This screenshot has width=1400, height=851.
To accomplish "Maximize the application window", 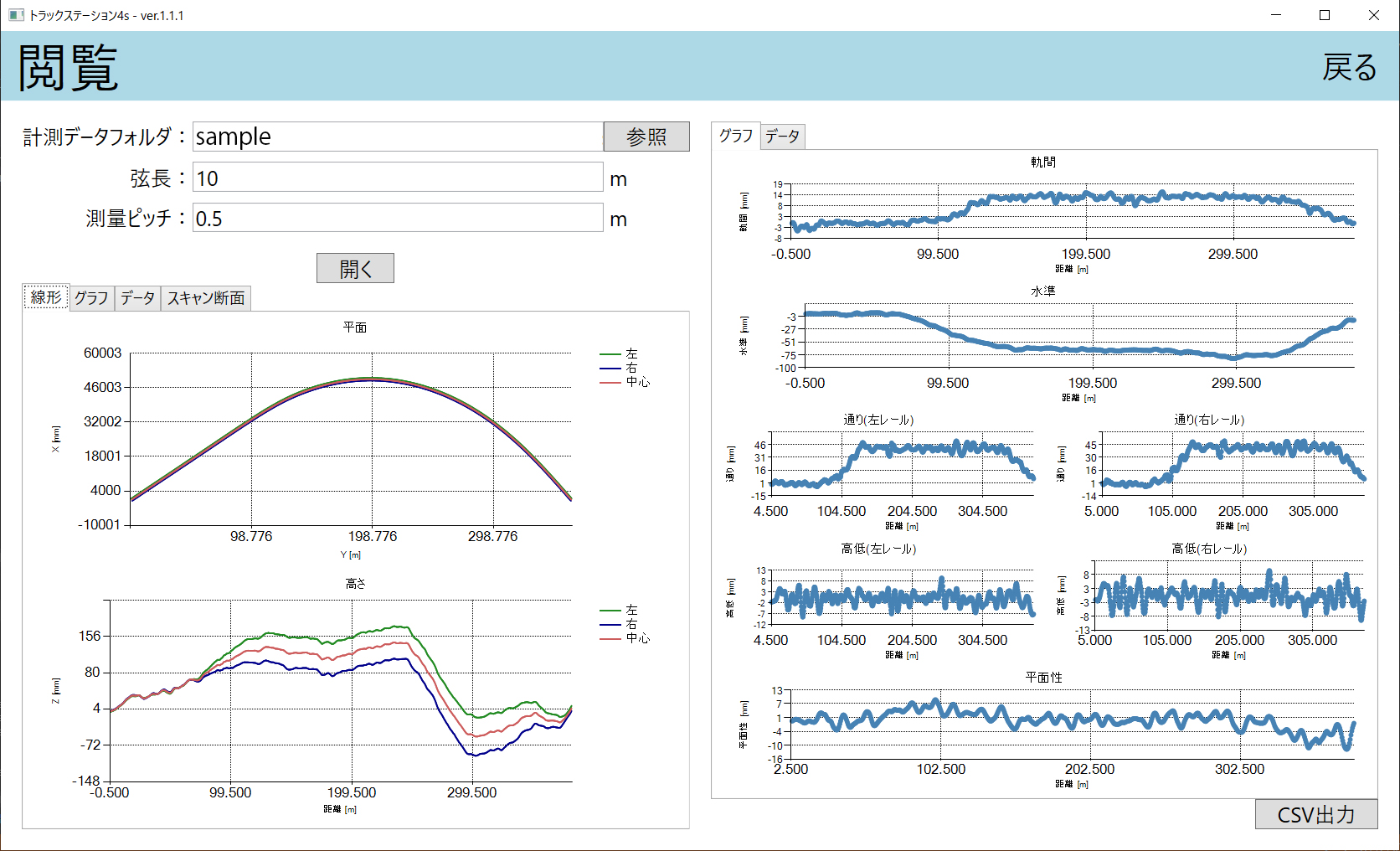I will (1325, 15).
